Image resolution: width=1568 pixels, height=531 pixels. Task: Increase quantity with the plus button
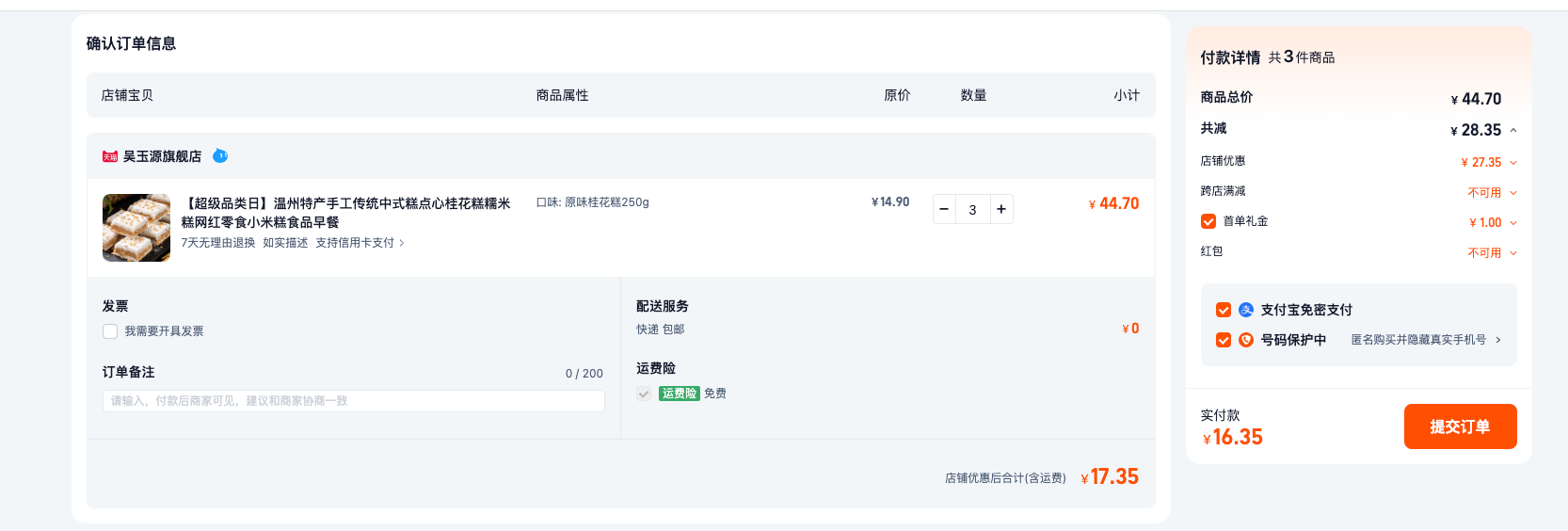tap(1001, 209)
